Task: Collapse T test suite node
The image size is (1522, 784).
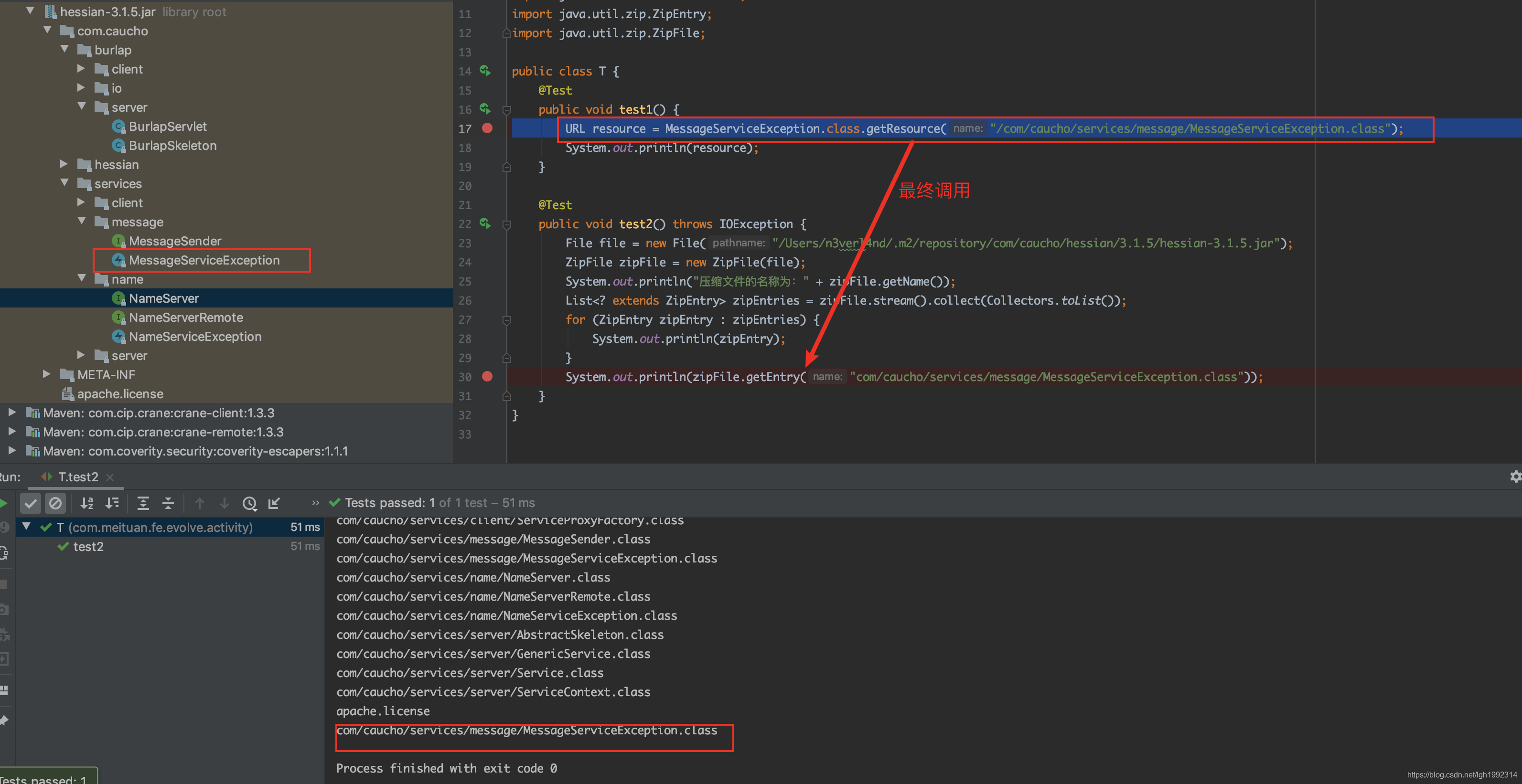Action: pyautogui.click(x=27, y=527)
